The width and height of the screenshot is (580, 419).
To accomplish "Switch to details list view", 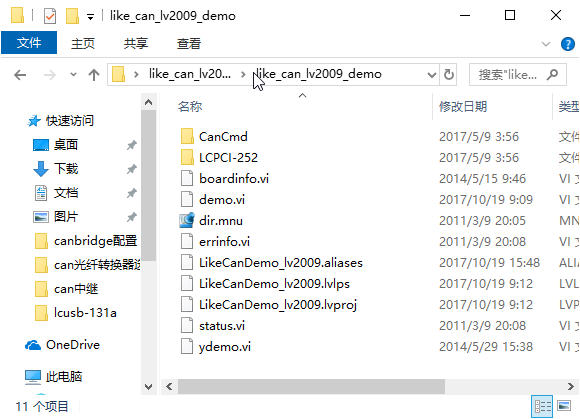I will [x=542, y=406].
